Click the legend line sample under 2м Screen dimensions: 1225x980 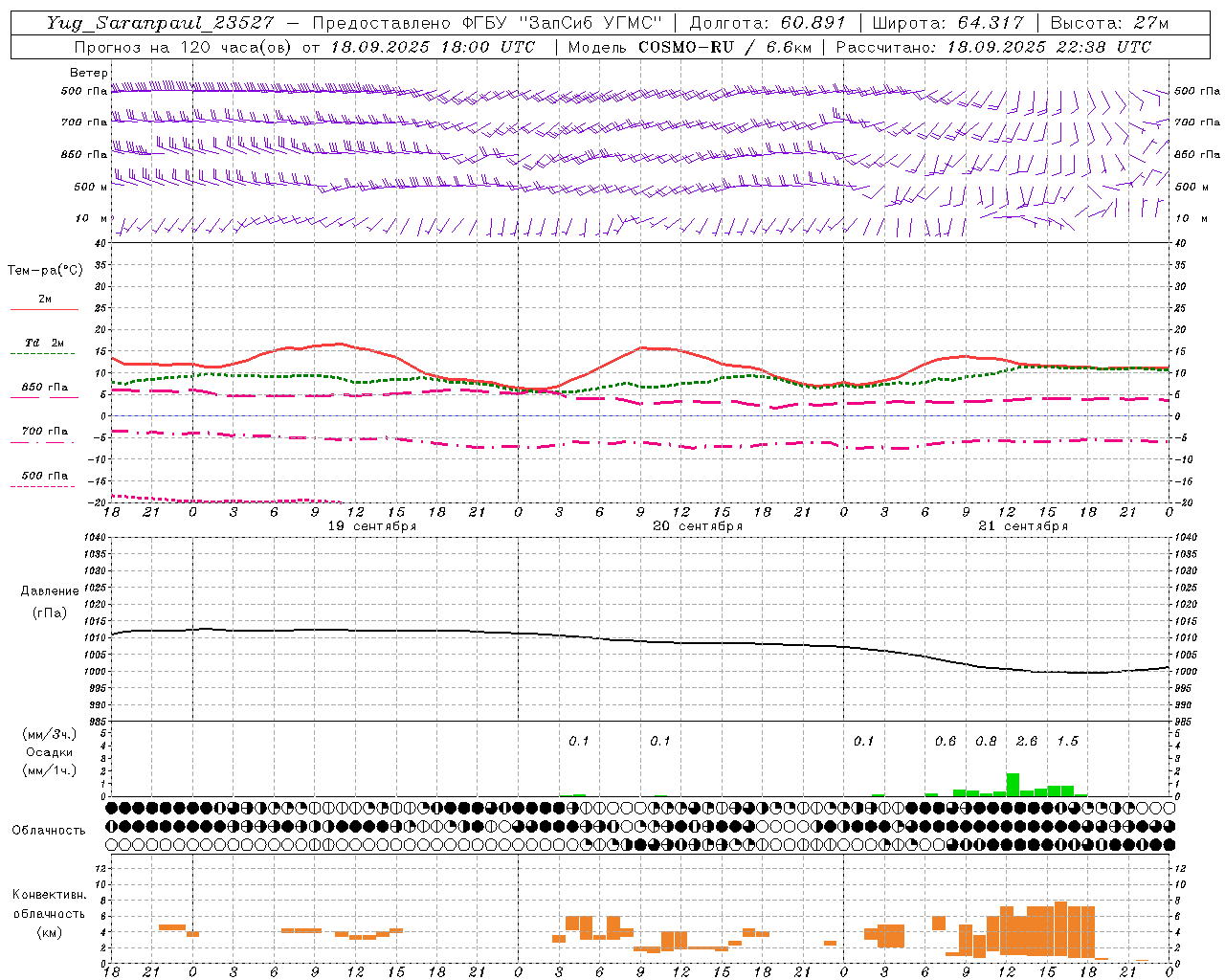[44, 309]
